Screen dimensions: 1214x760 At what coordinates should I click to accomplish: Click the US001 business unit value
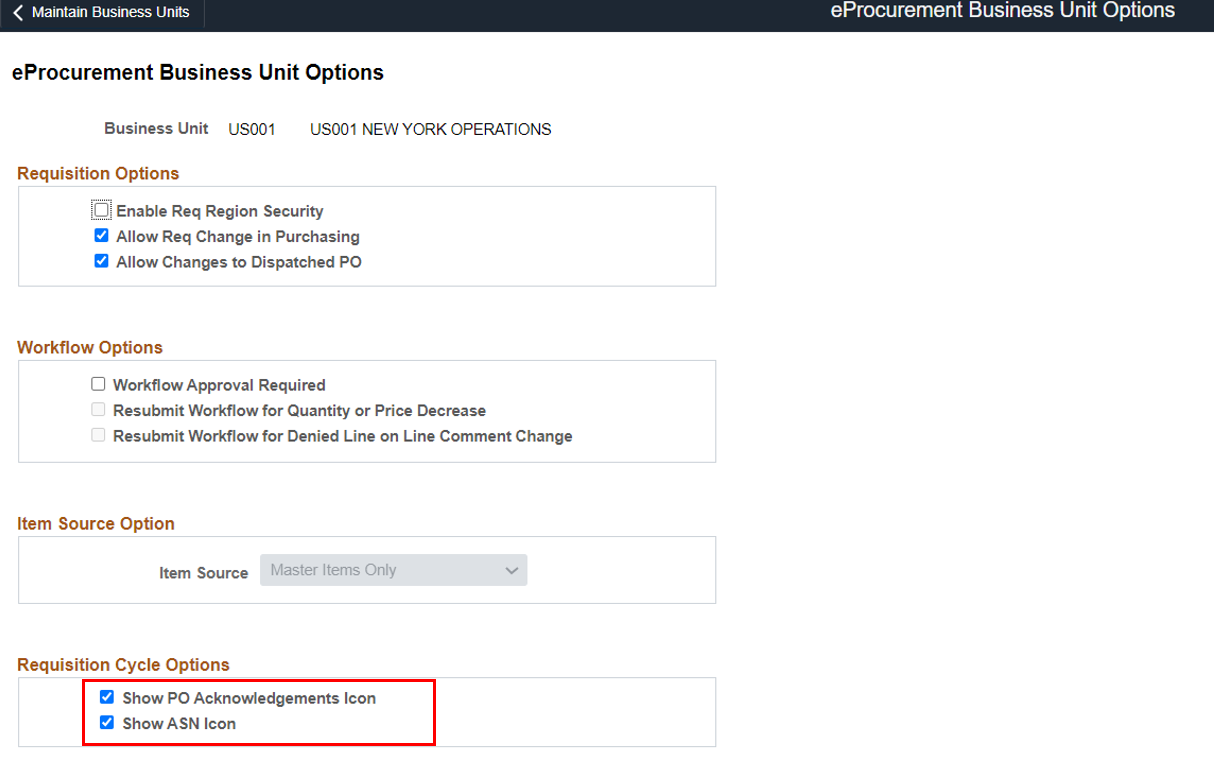point(251,129)
